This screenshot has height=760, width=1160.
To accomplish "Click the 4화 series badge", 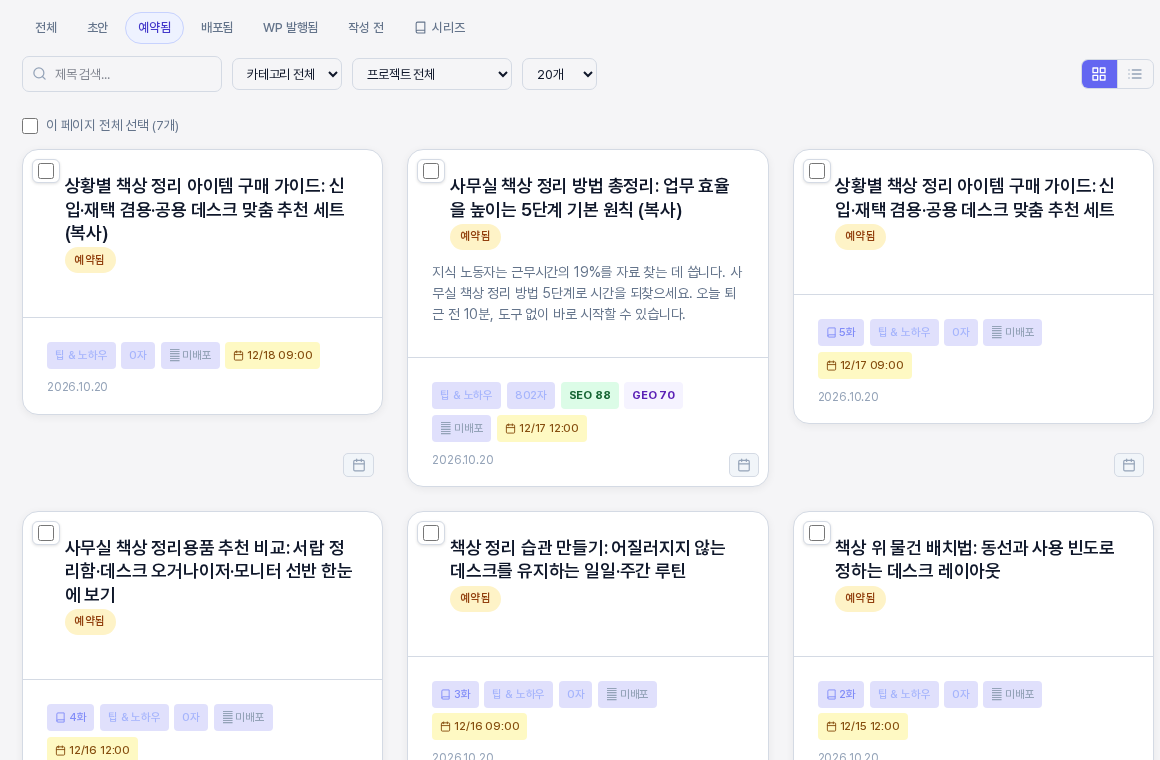I will click(x=71, y=717).
